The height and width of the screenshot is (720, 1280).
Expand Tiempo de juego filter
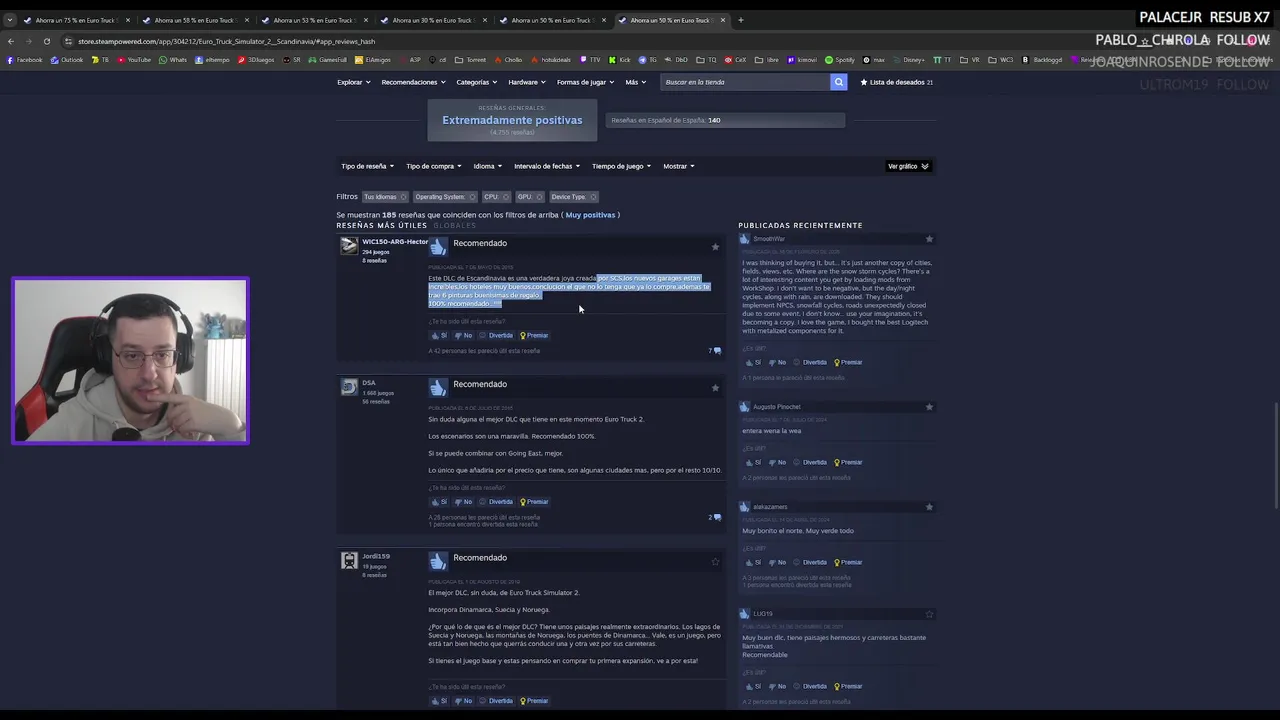[621, 166]
